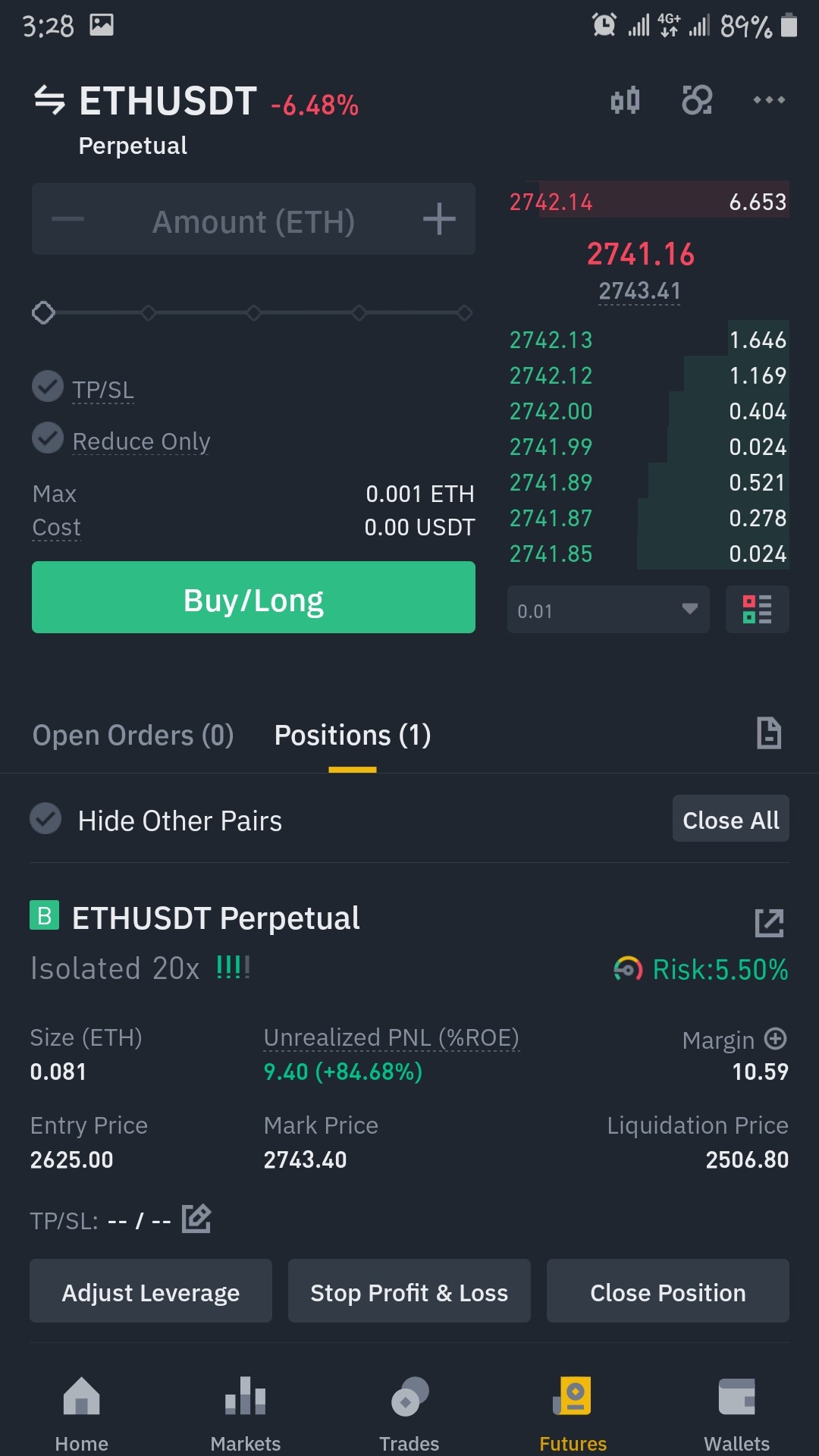Viewport: 819px width, 1456px height.
Task: Open the calculator and tools icon in header
Action: click(697, 100)
